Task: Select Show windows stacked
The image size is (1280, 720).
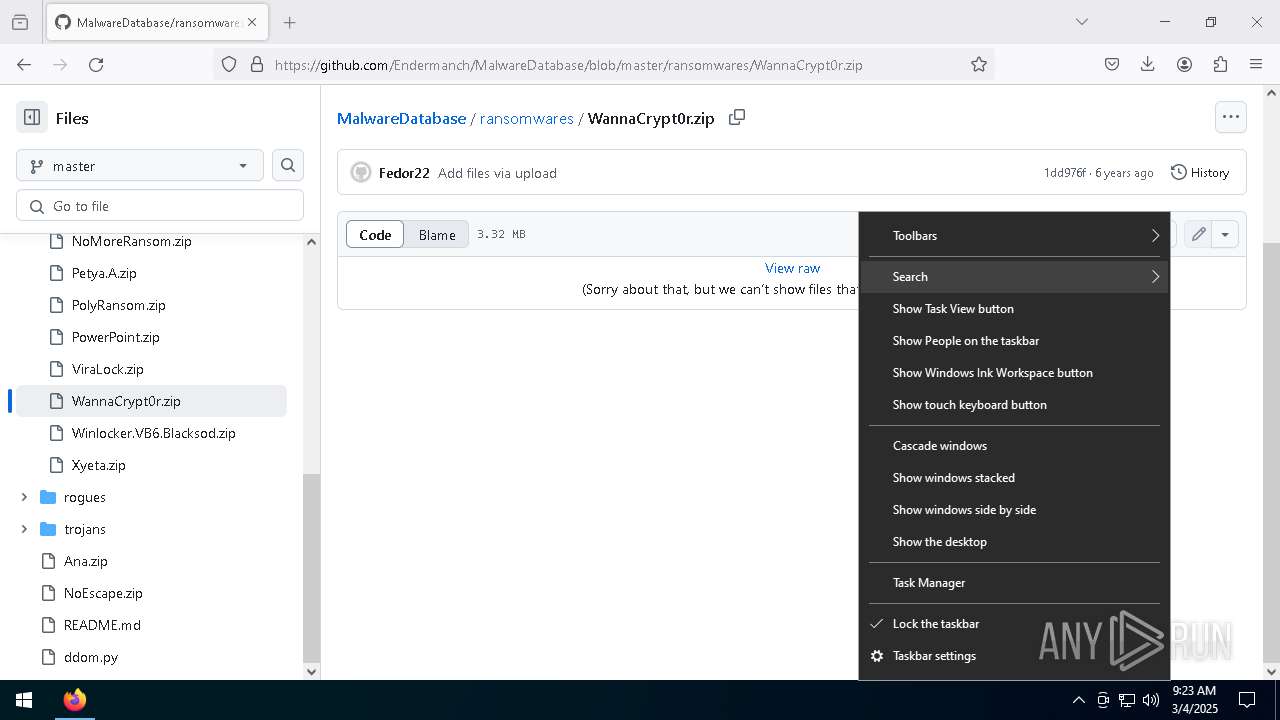Action: [x=1014, y=478]
